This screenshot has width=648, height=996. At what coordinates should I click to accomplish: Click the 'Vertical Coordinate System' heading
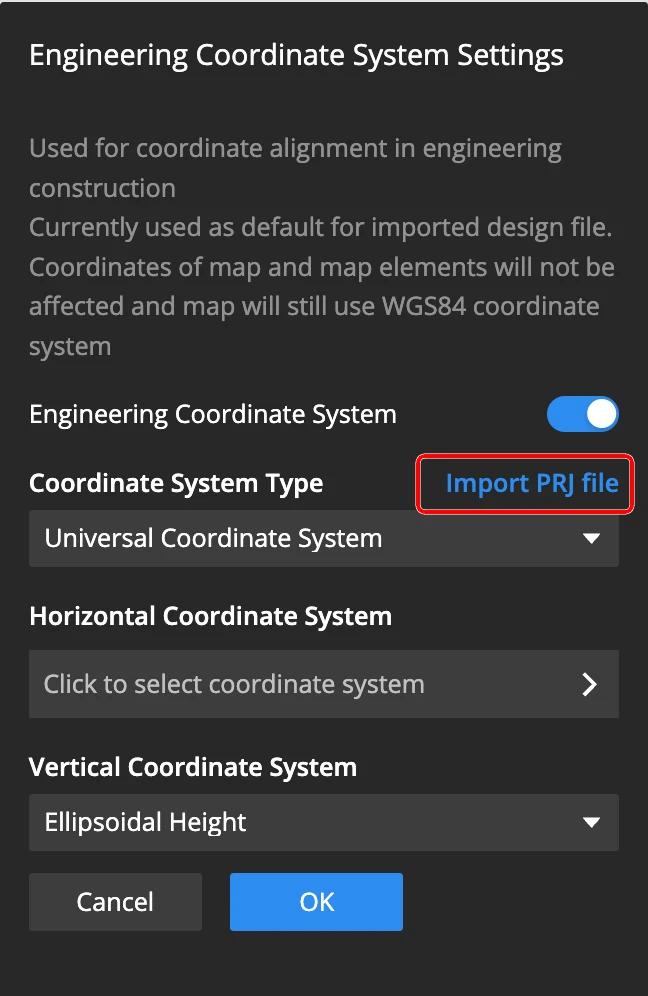[193, 768]
